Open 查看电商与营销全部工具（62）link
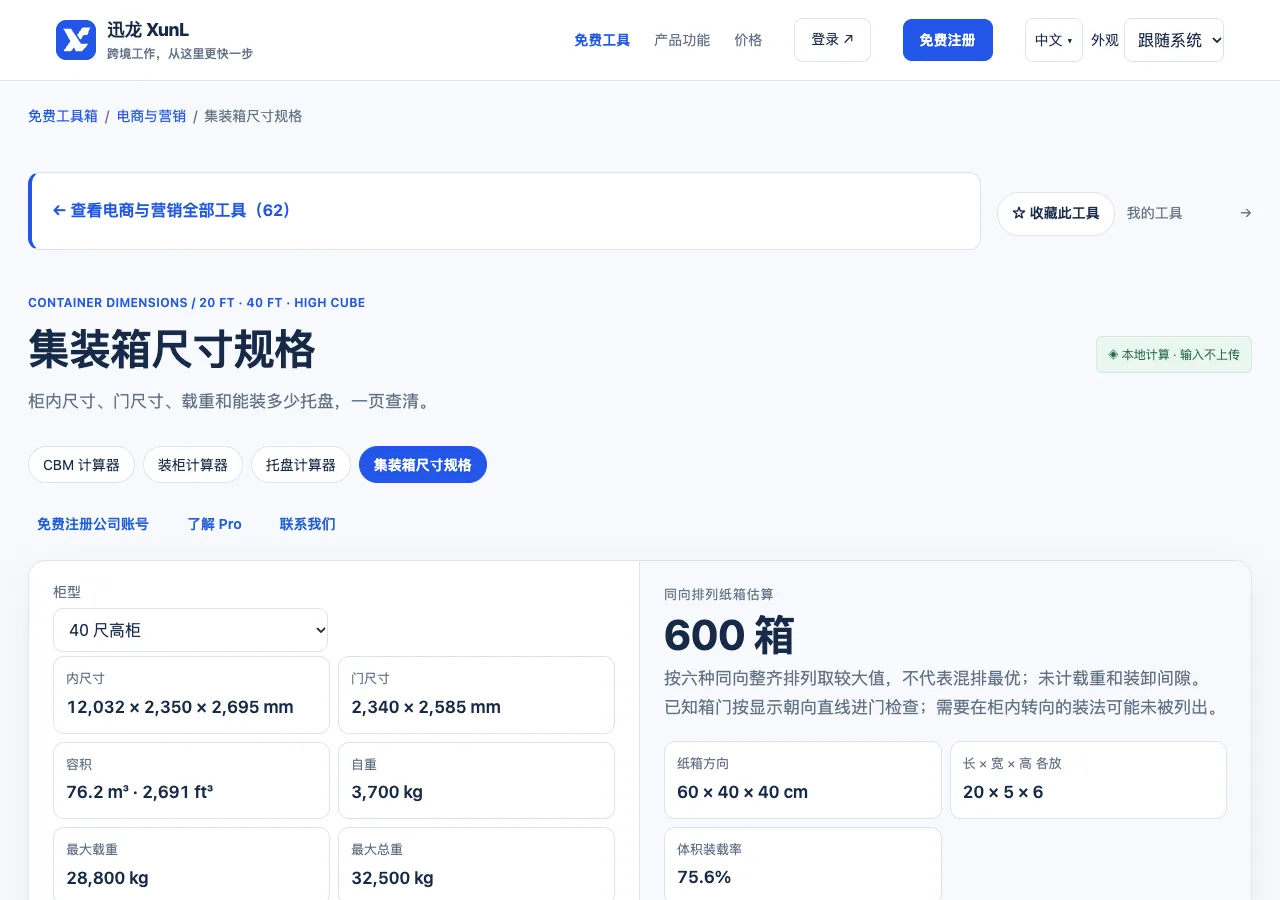The image size is (1280, 900). [x=171, y=211]
